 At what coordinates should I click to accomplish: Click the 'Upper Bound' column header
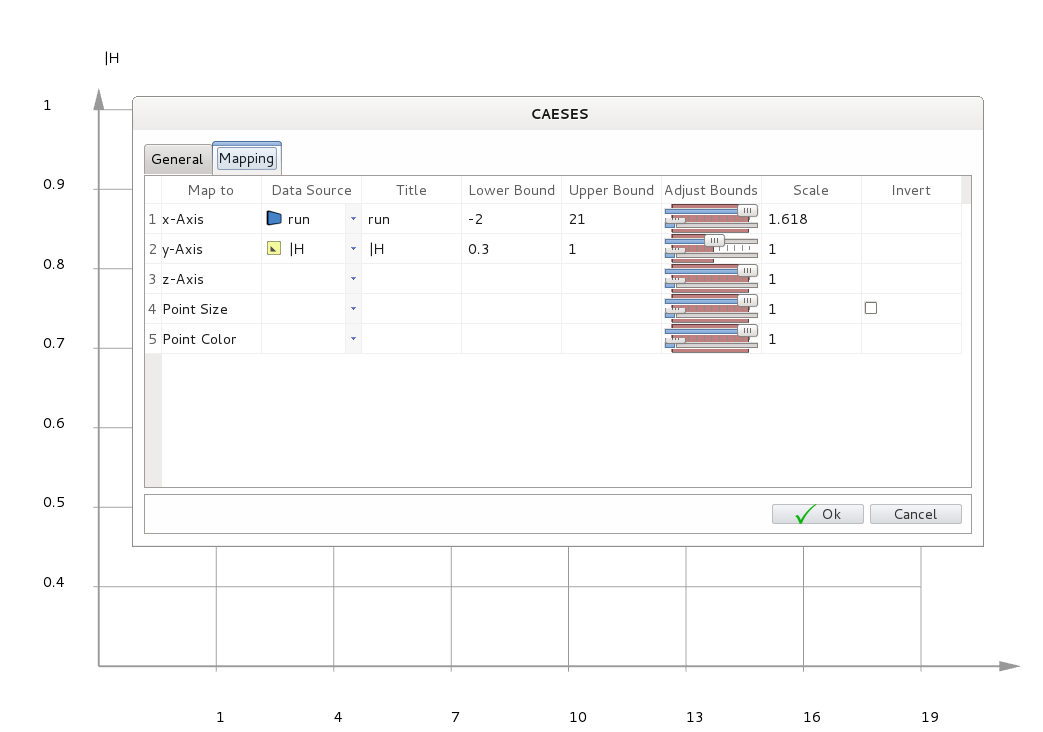pos(611,190)
